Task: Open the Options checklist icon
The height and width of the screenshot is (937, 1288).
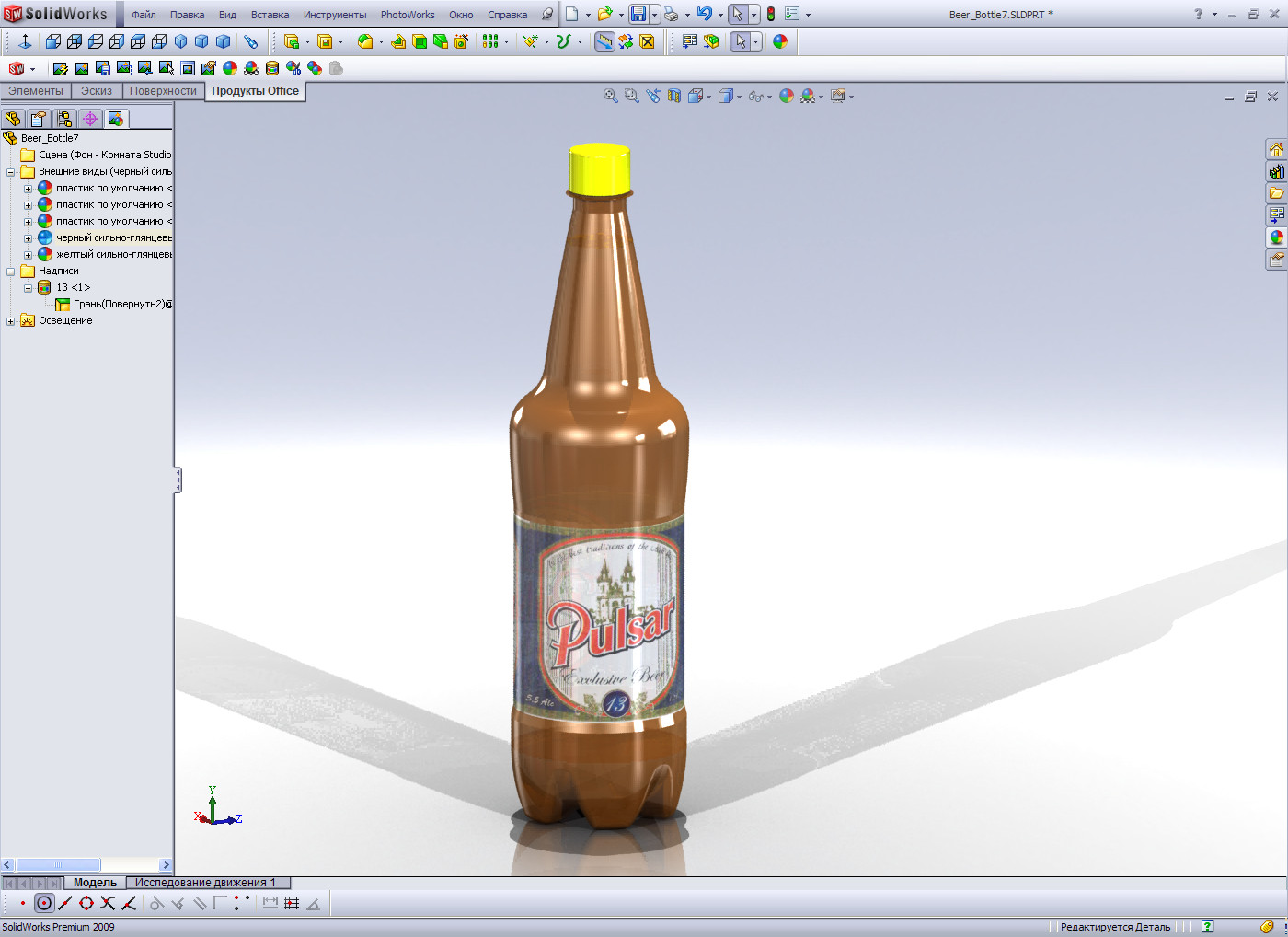Action: point(792,15)
